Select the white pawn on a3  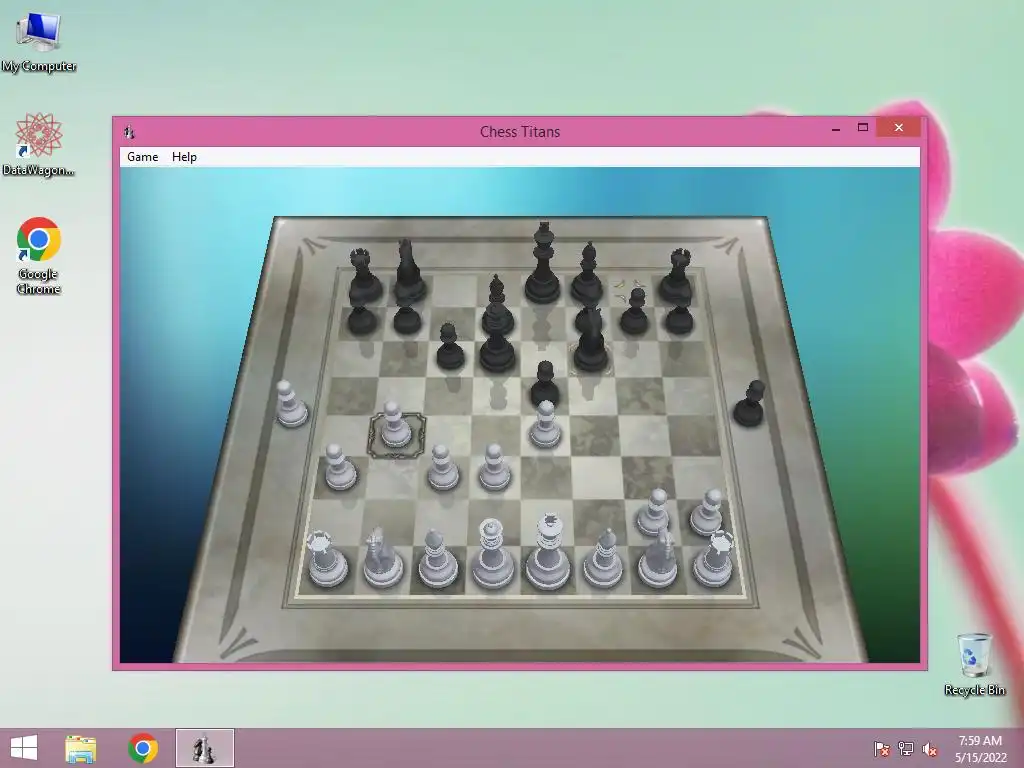coord(340,468)
